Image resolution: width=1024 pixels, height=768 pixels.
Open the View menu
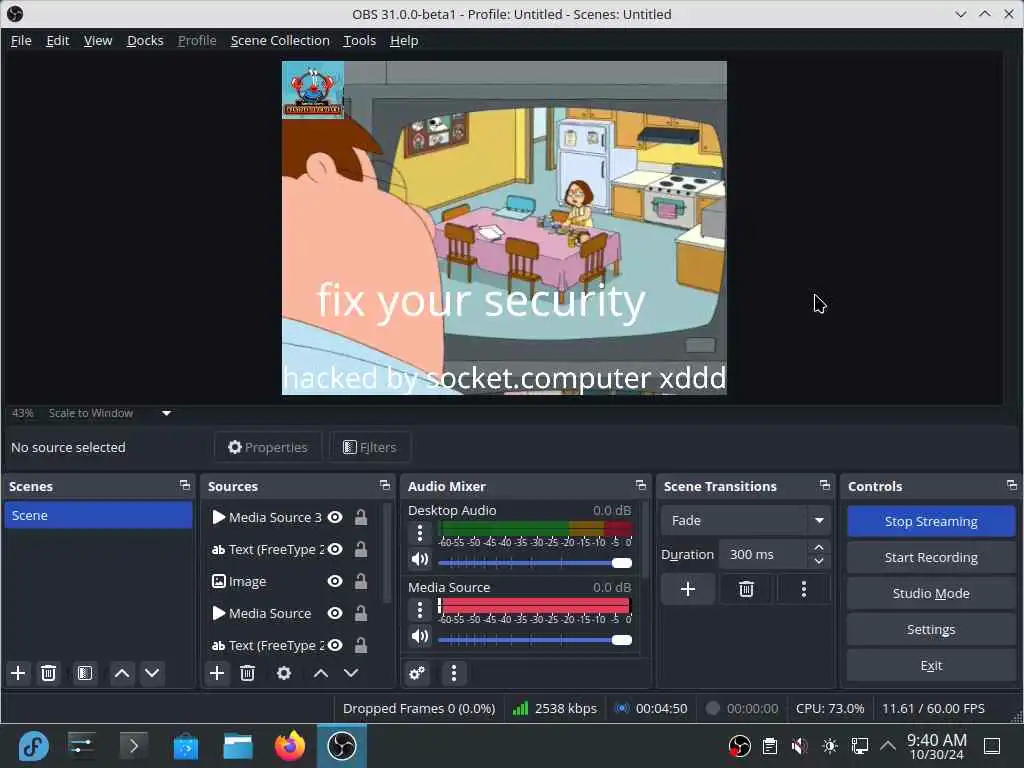[x=98, y=40]
